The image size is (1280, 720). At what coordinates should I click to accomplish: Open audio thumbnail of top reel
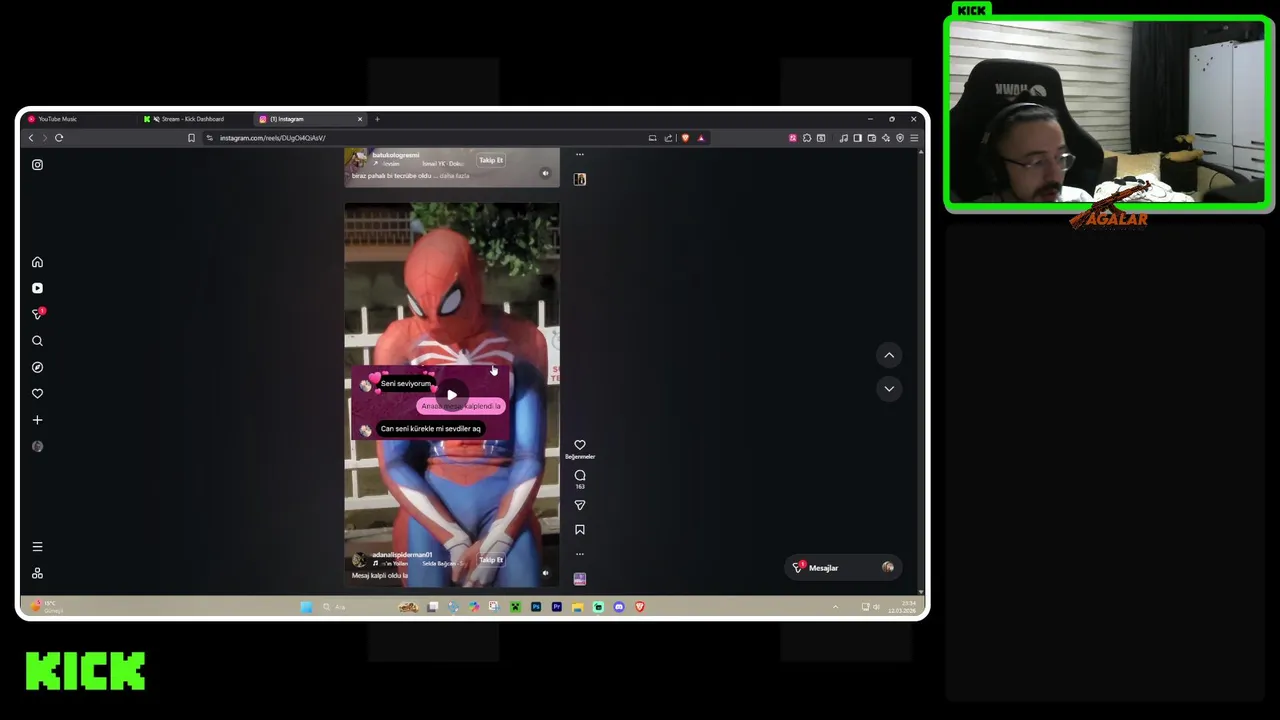pos(579,179)
